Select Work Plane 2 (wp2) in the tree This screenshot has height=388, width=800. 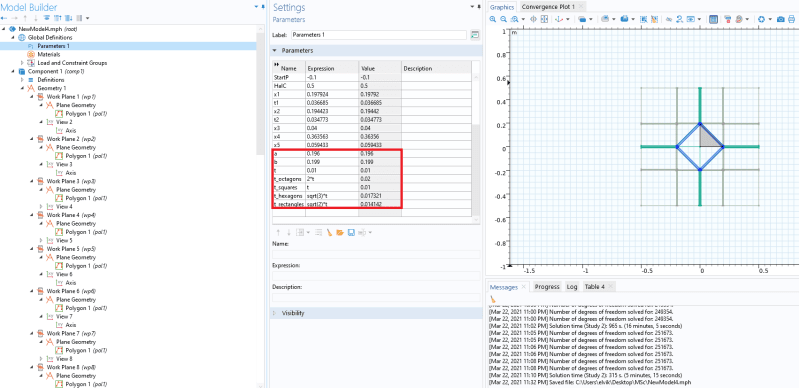[71, 139]
